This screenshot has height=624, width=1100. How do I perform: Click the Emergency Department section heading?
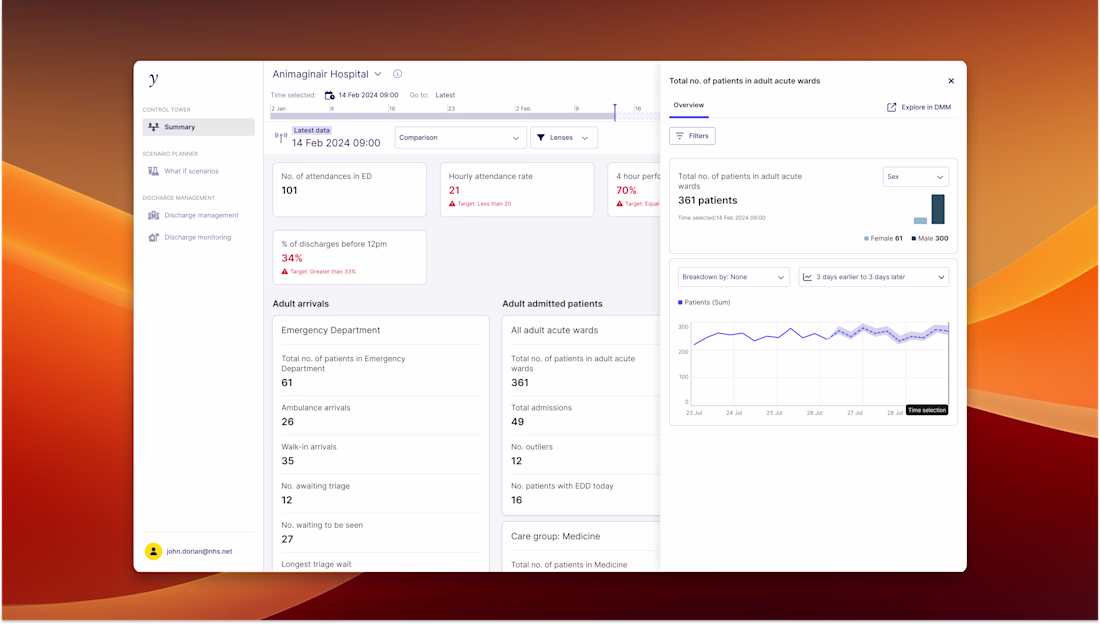pos(330,331)
